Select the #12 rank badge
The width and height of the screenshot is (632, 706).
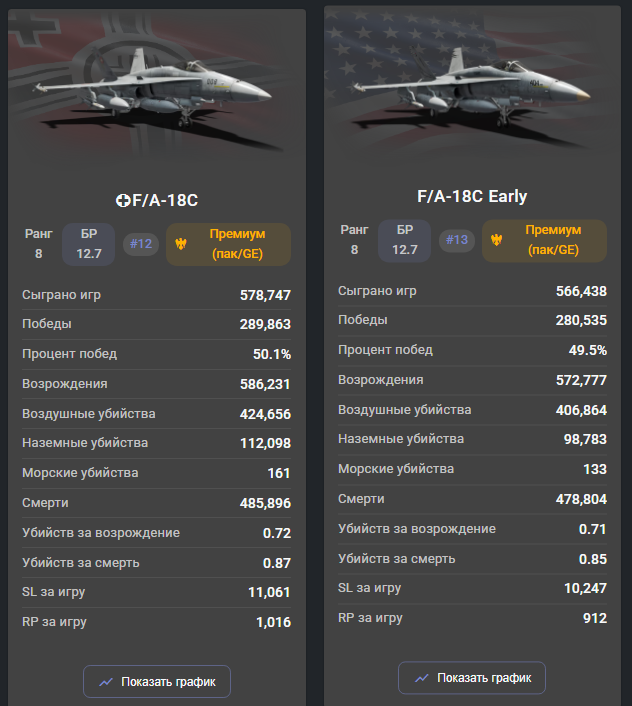(x=141, y=244)
